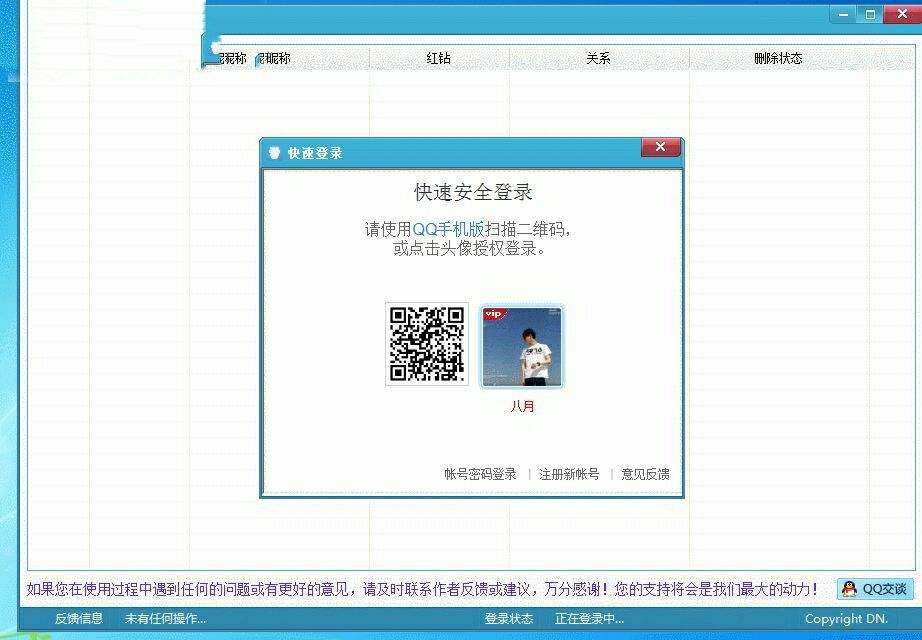The height and width of the screenshot is (640, 922).
Task: Click the QR code image for scanning
Action: pyautogui.click(x=427, y=344)
